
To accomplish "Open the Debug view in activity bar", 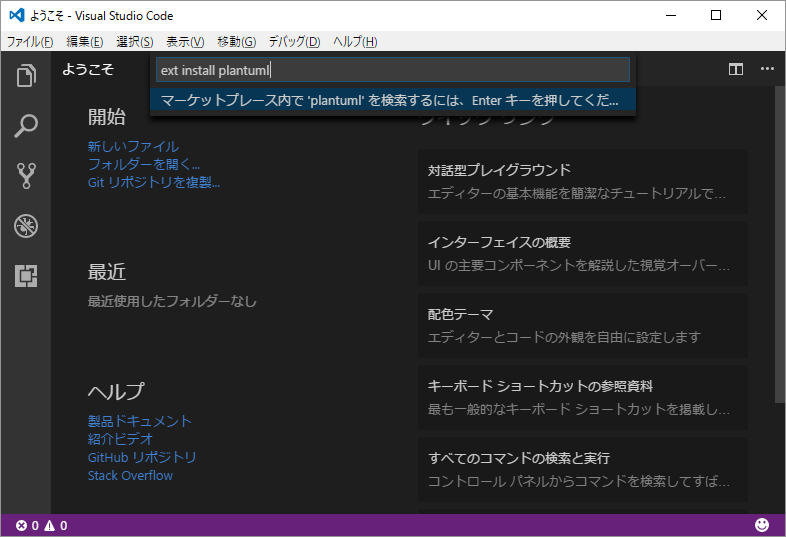I will [26, 226].
